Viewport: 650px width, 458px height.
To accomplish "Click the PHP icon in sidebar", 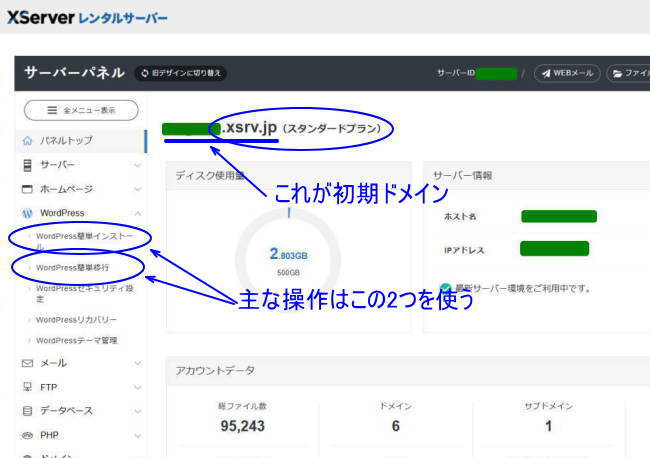I will click(x=28, y=435).
